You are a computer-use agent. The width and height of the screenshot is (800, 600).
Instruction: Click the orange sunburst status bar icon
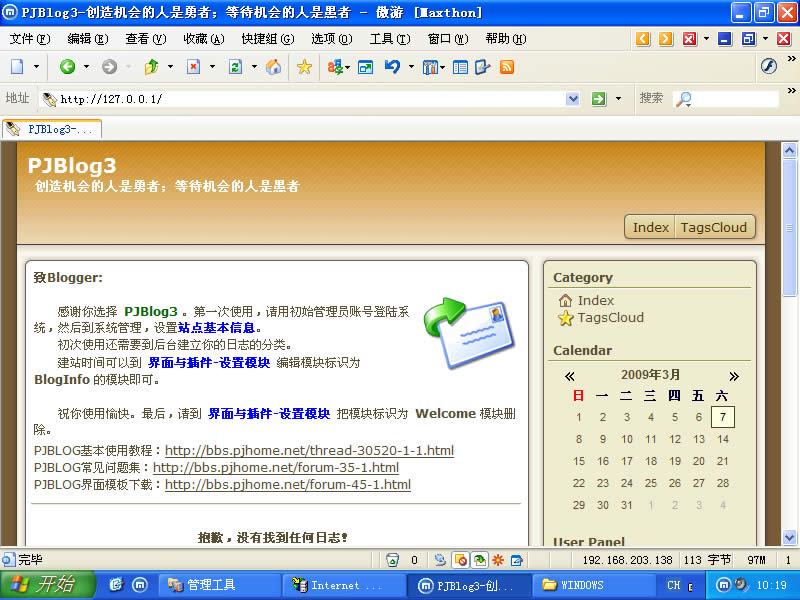498,560
